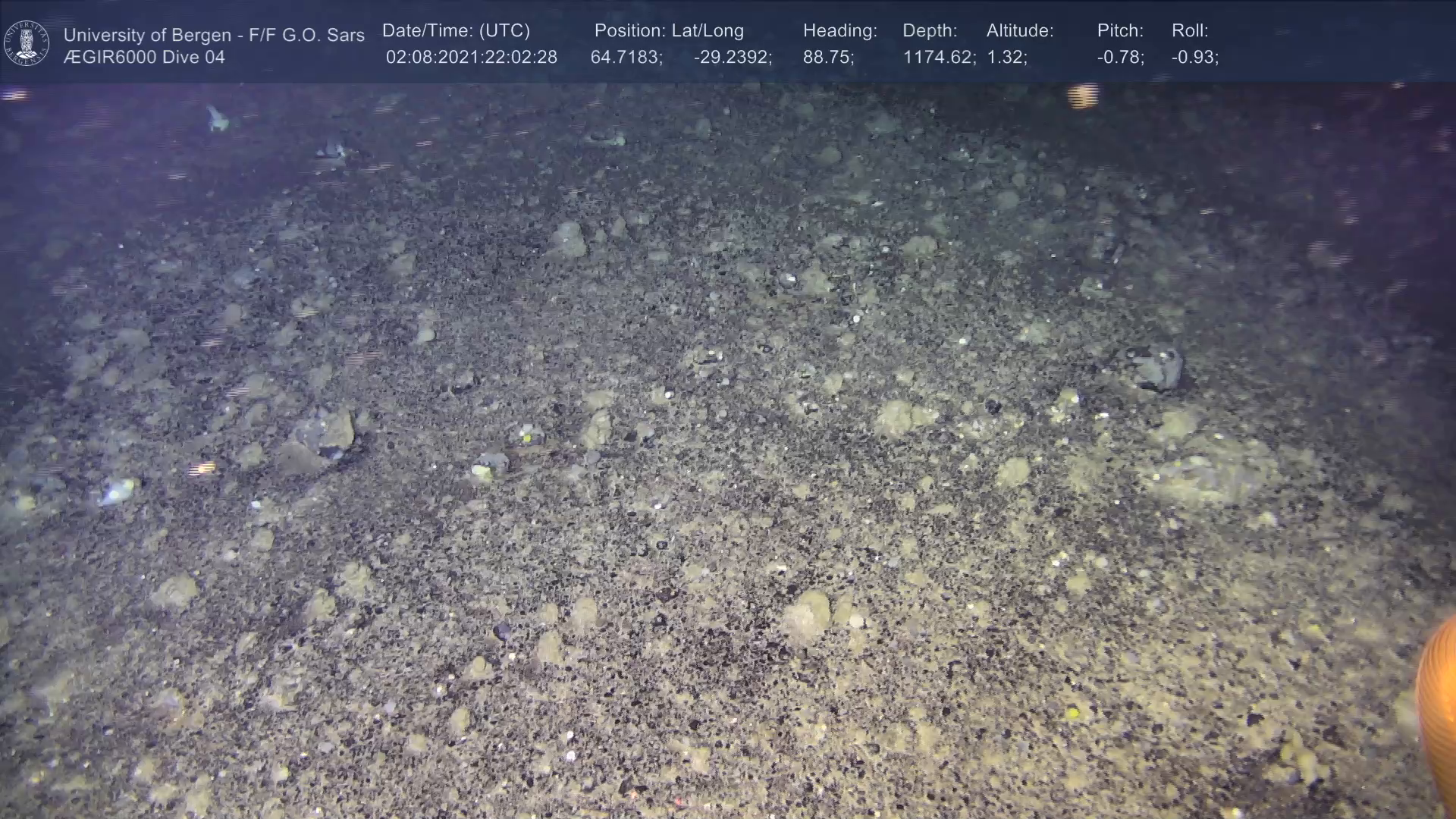Select the roll value -0.93

1194,58
